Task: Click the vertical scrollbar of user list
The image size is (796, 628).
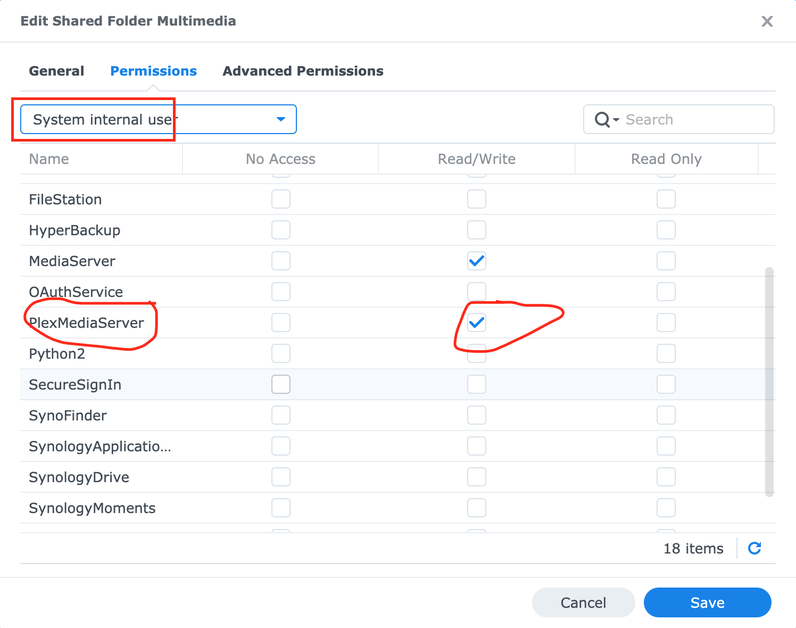Action: pos(769,380)
